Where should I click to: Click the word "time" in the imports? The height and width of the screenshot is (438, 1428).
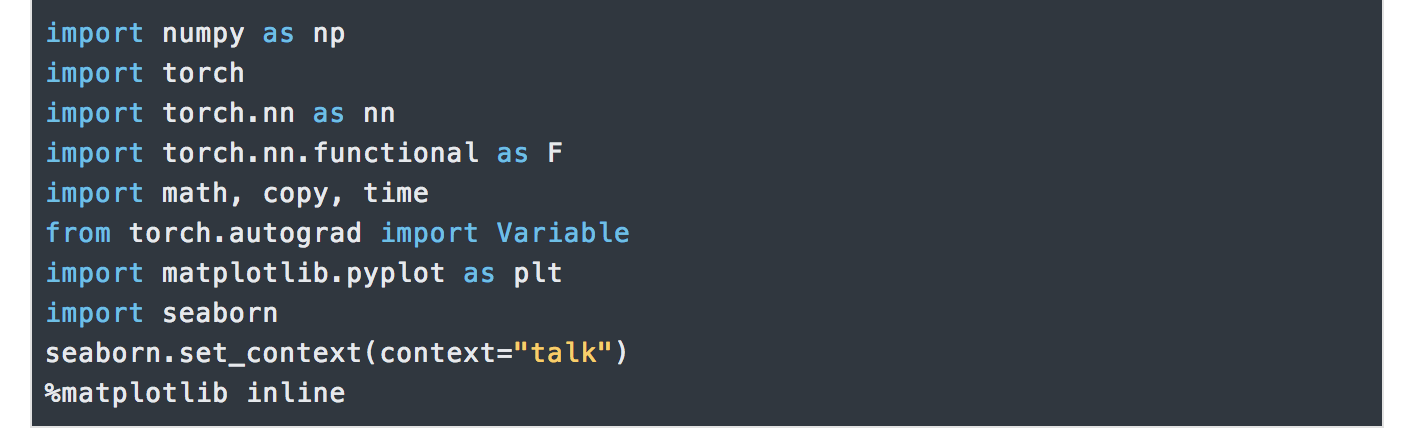(x=395, y=194)
